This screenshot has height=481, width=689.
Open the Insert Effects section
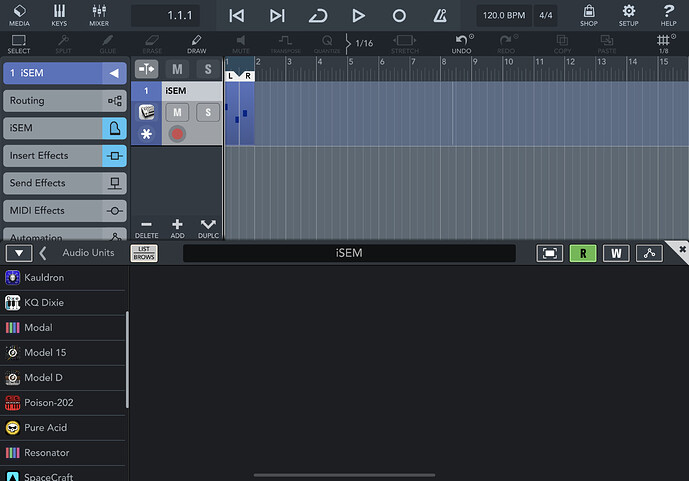point(65,156)
